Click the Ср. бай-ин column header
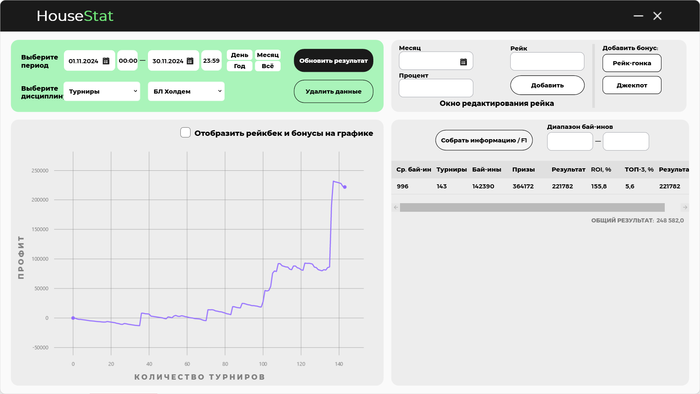Viewport: 700px width, 394px height. (414, 170)
